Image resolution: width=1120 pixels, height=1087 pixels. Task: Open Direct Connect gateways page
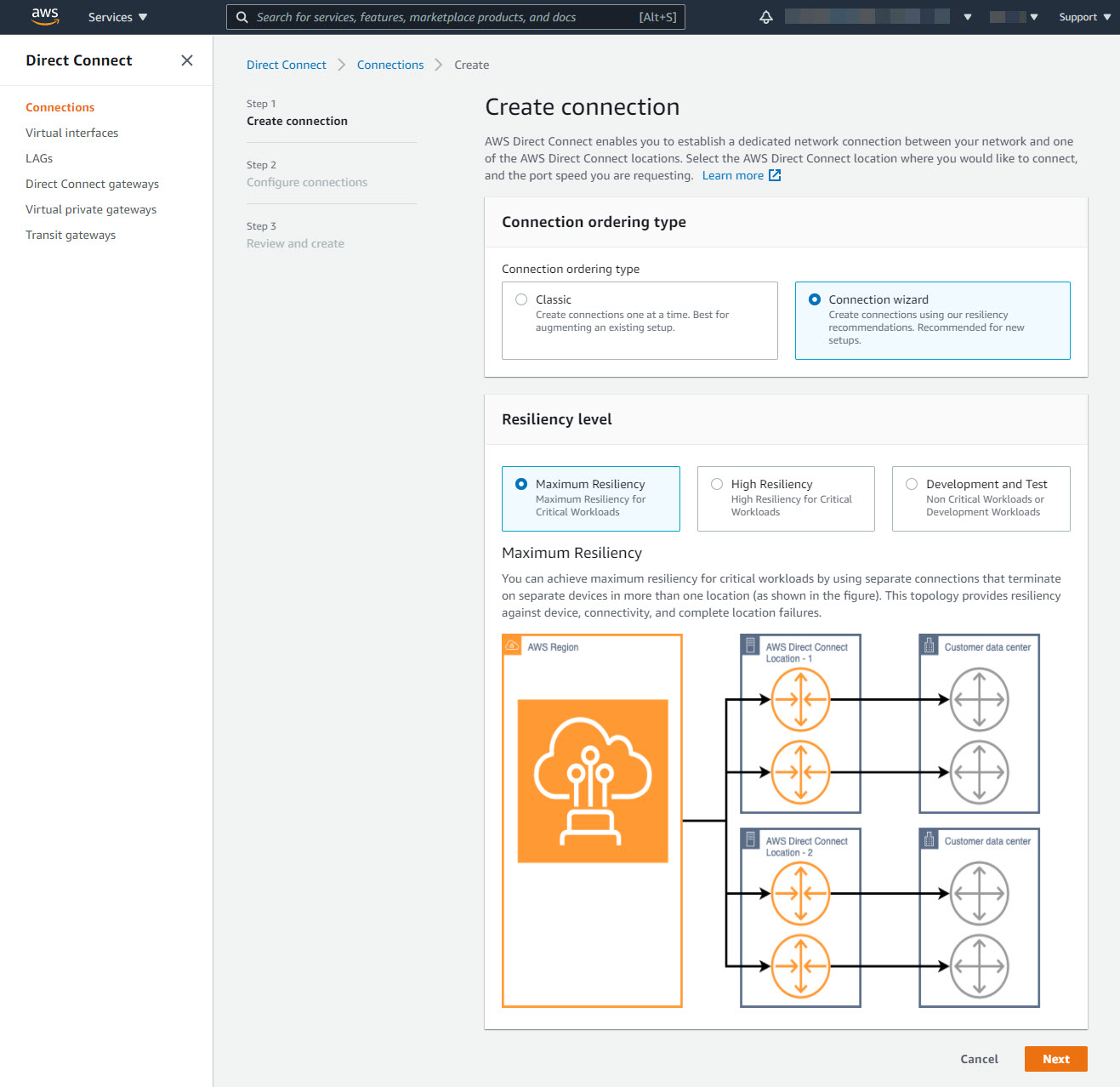[92, 184]
